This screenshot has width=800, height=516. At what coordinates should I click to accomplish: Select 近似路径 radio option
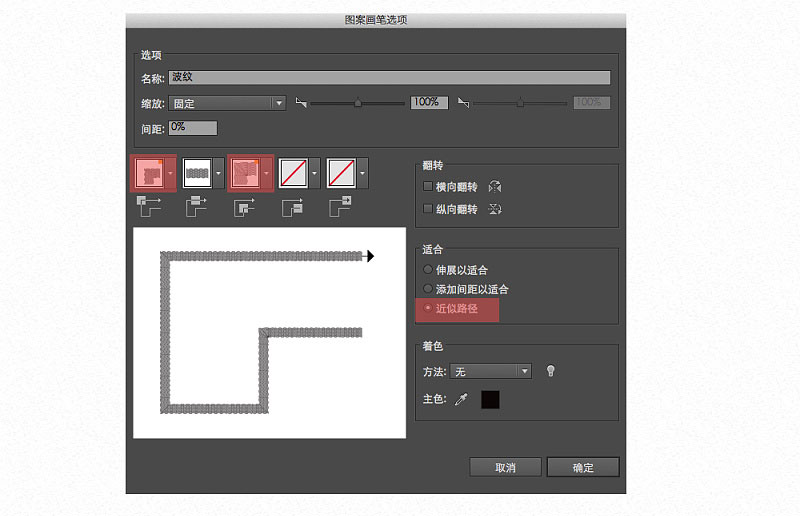tap(428, 308)
